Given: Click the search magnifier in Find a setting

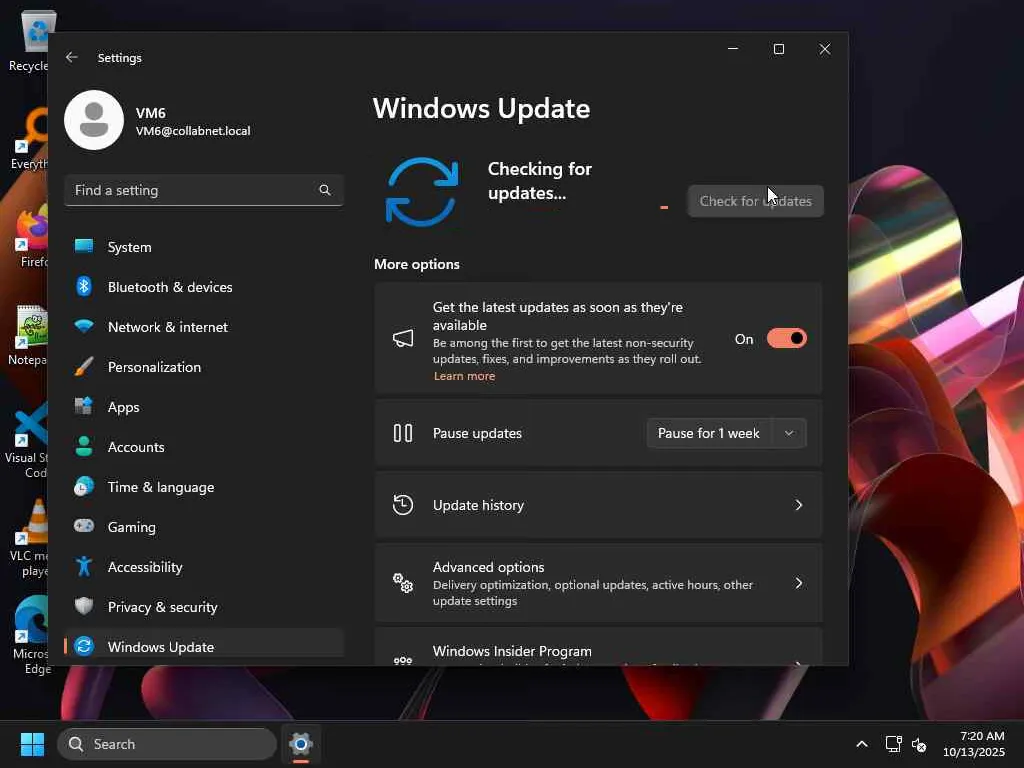Looking at the screenshot, I should 325,190.
